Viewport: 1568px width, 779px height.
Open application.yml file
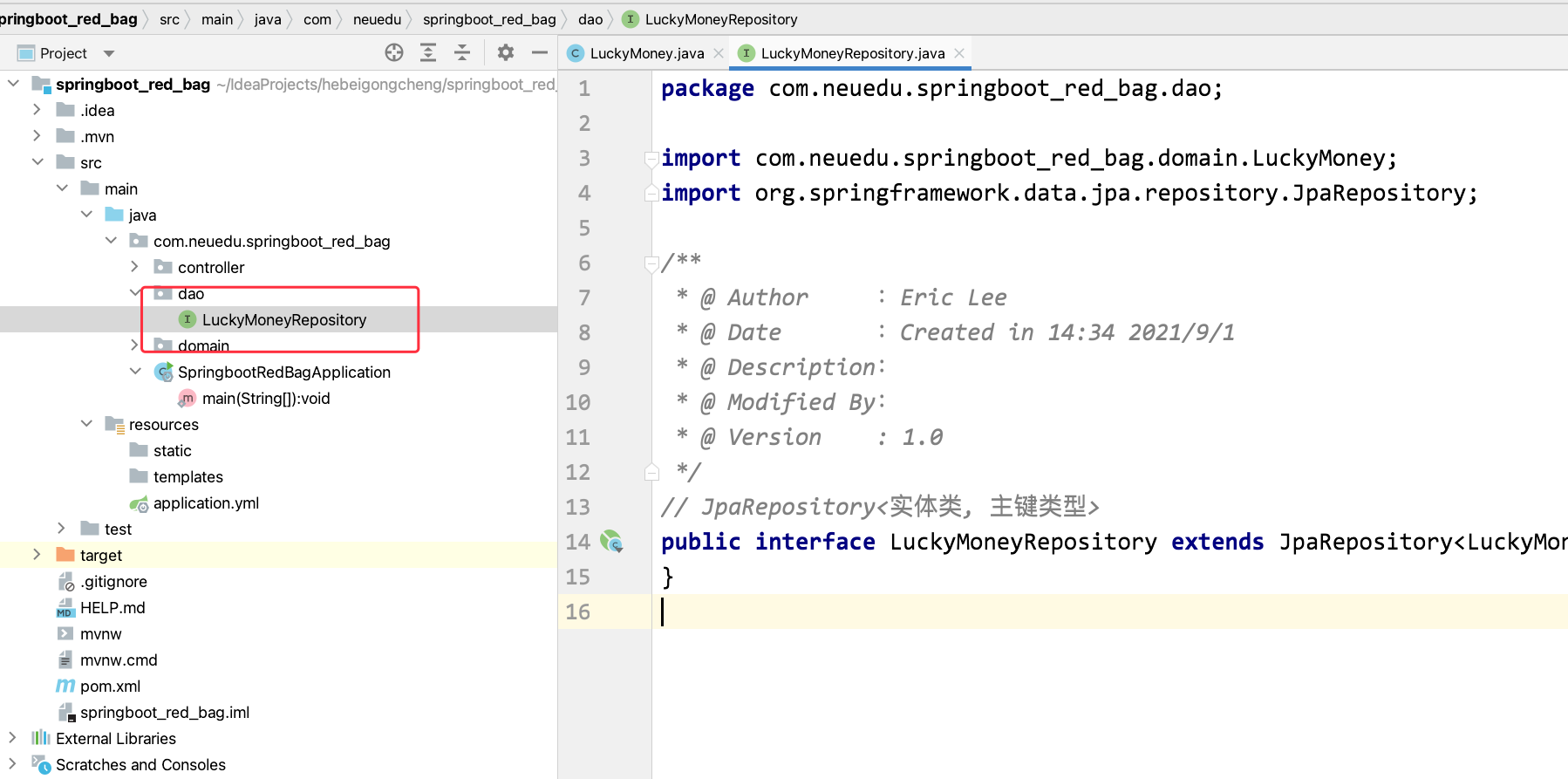point(206,503)
